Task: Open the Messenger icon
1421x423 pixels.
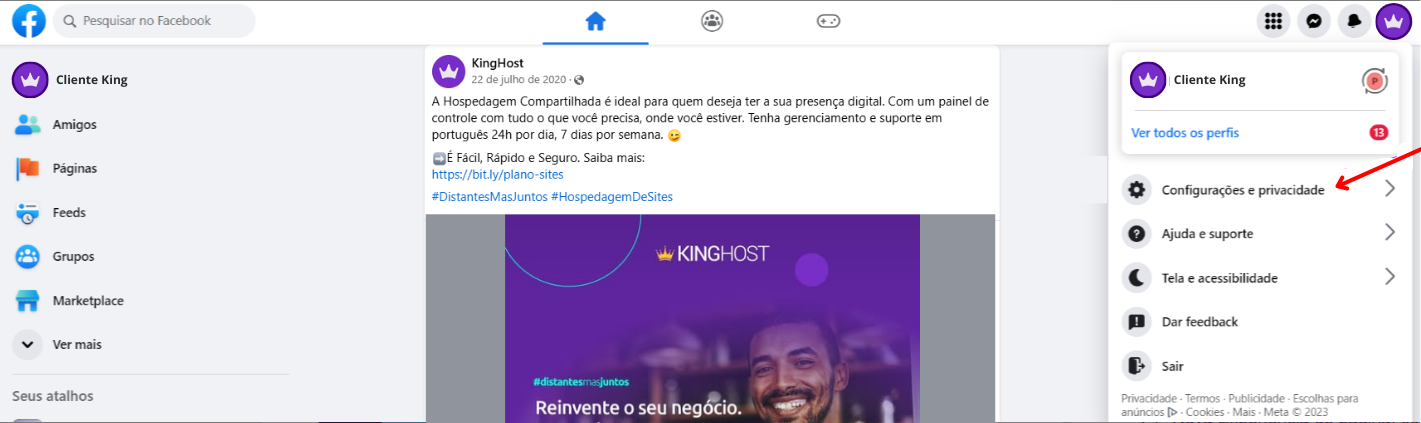Action: 1313,21
